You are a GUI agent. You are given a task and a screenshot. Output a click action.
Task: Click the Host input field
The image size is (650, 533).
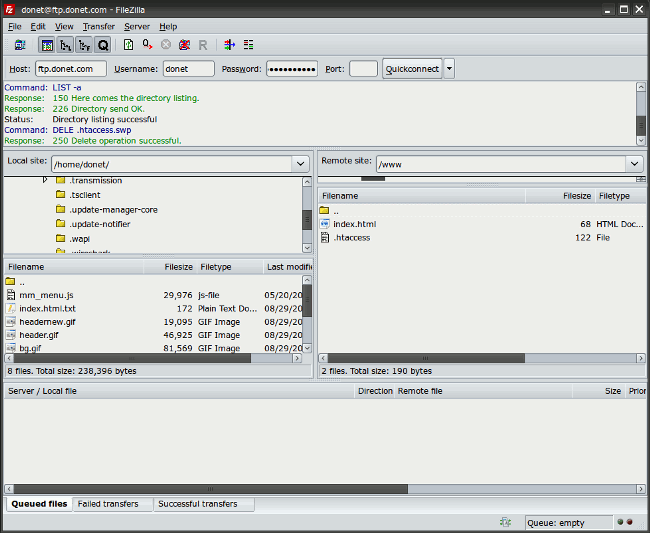pos(71,69)
